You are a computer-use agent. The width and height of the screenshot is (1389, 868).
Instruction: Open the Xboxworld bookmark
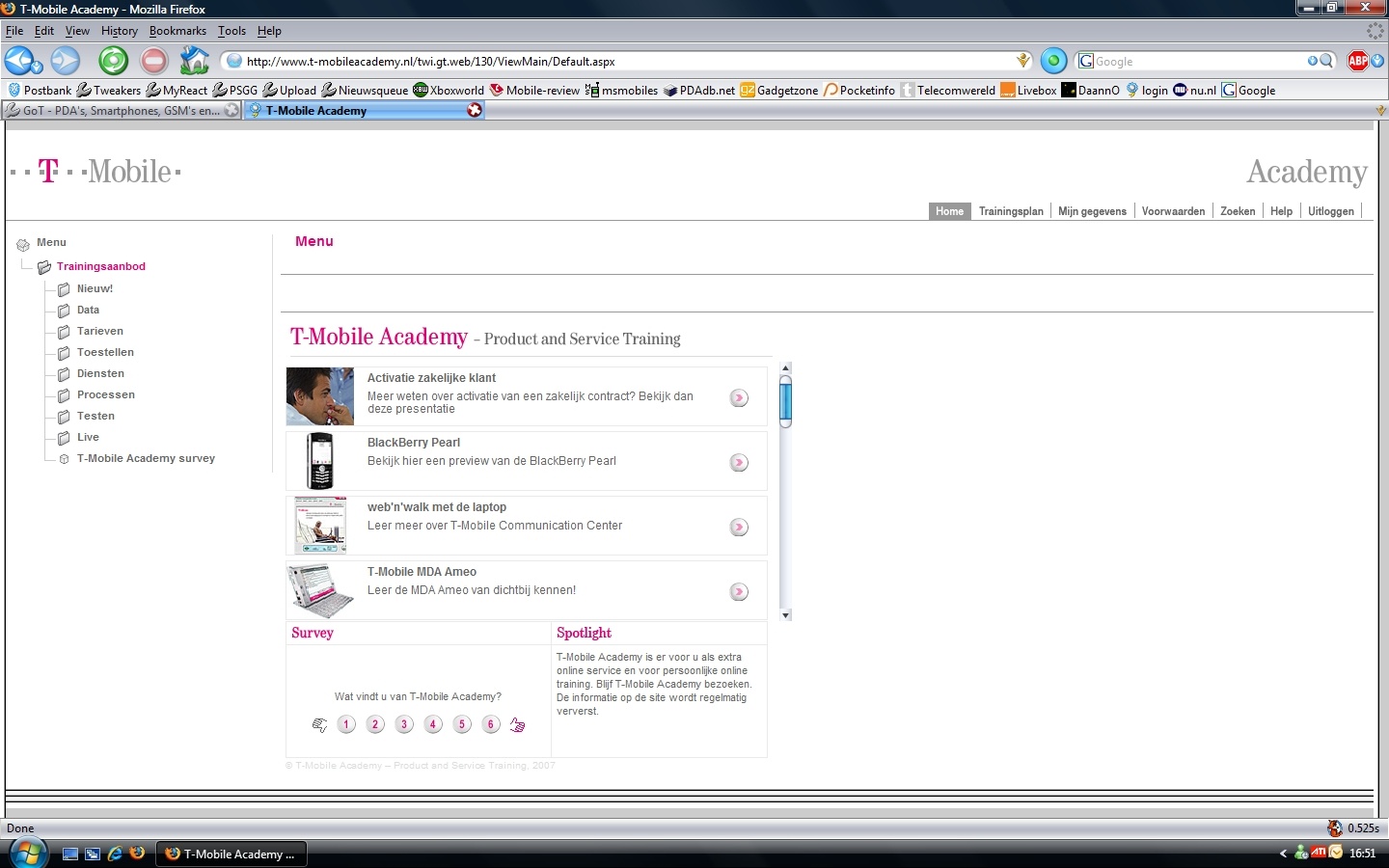pos(449,90)
